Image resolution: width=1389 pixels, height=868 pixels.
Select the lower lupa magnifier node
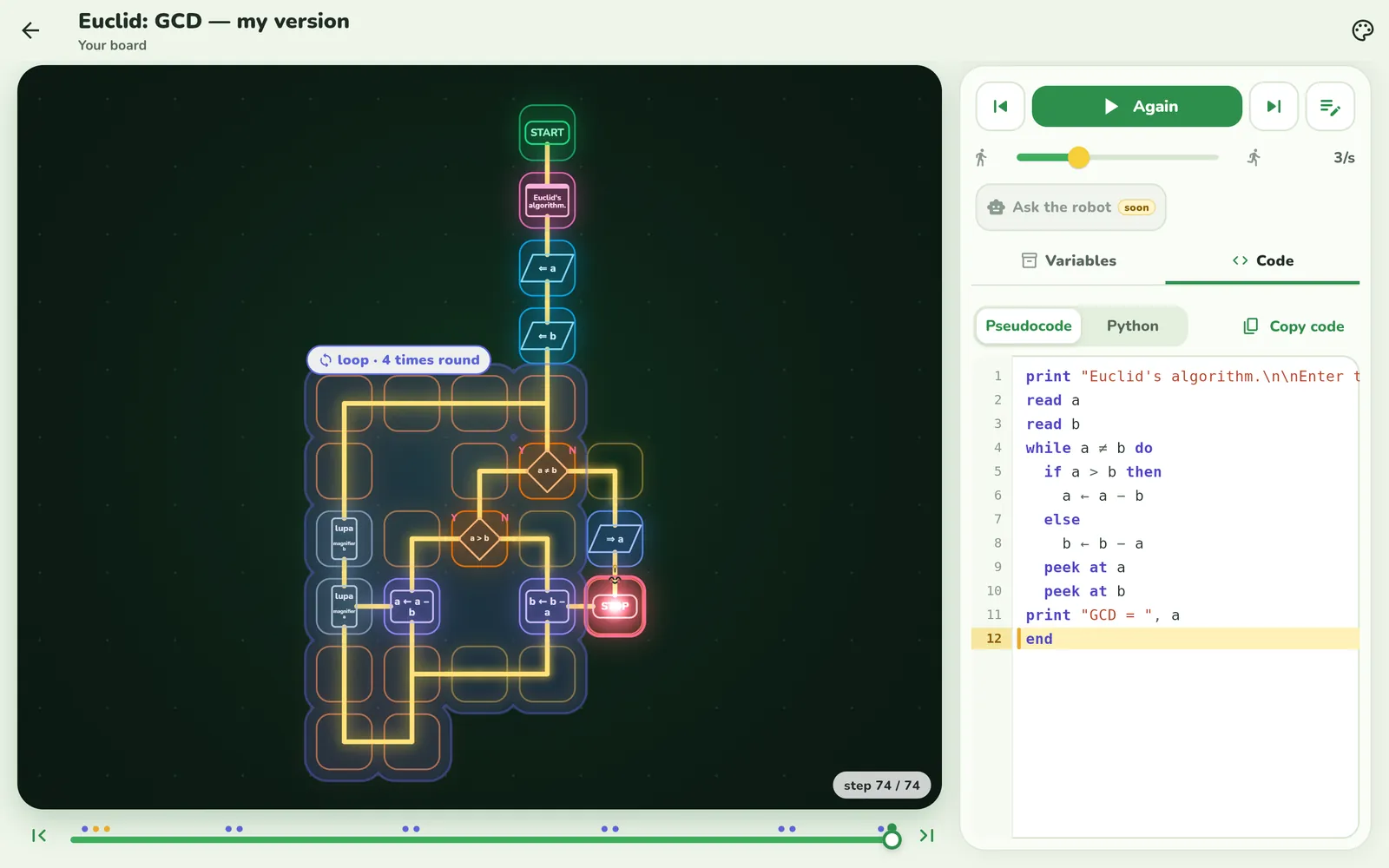click(344, 607)
